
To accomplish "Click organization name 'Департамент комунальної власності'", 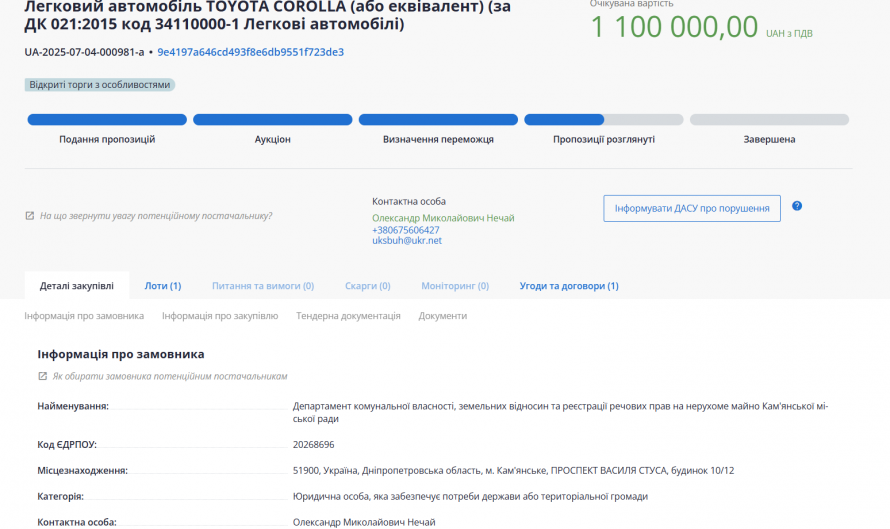I will [x=561, y=413].
